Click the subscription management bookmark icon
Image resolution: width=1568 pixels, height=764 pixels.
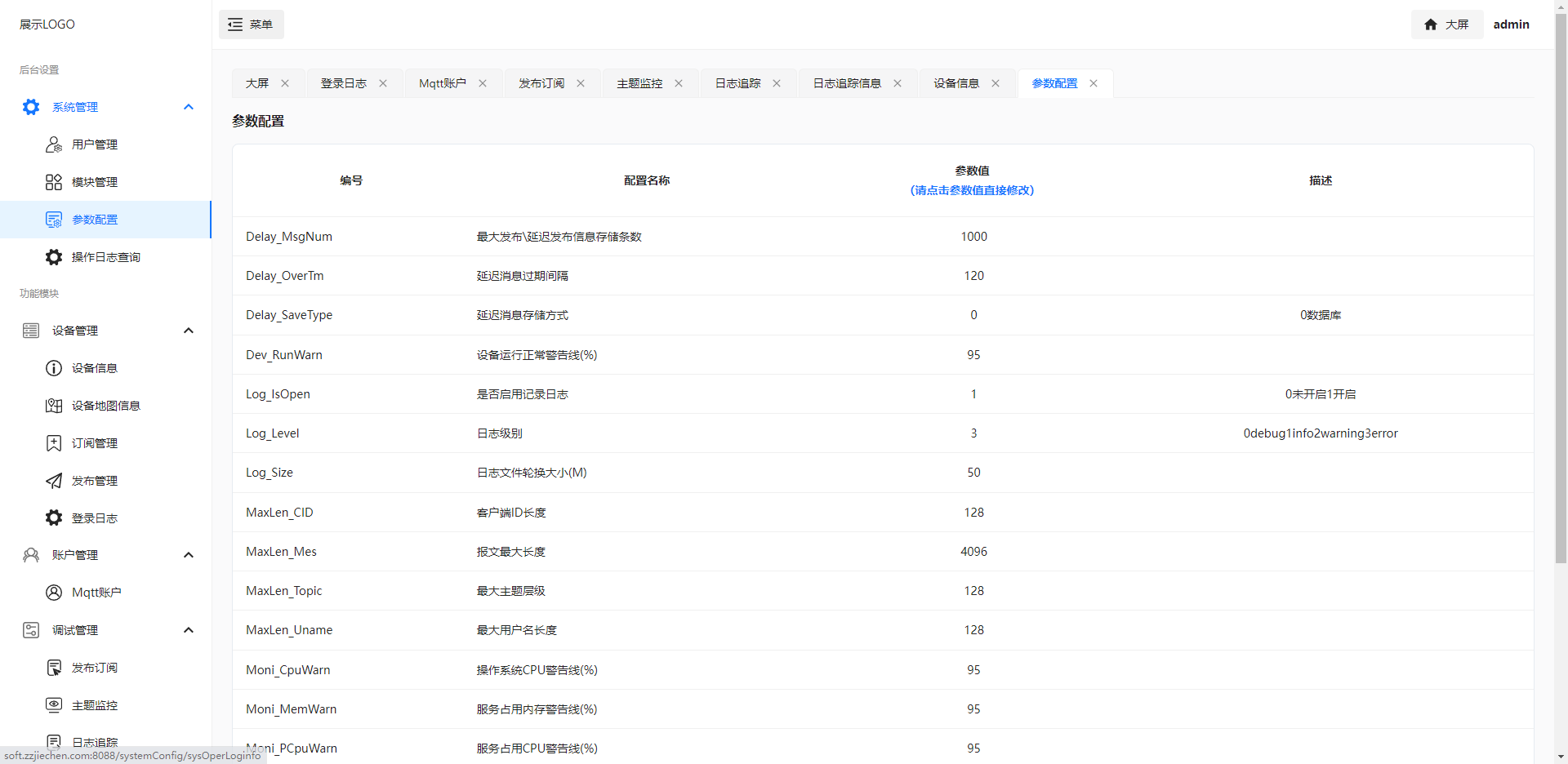[54, 443]
